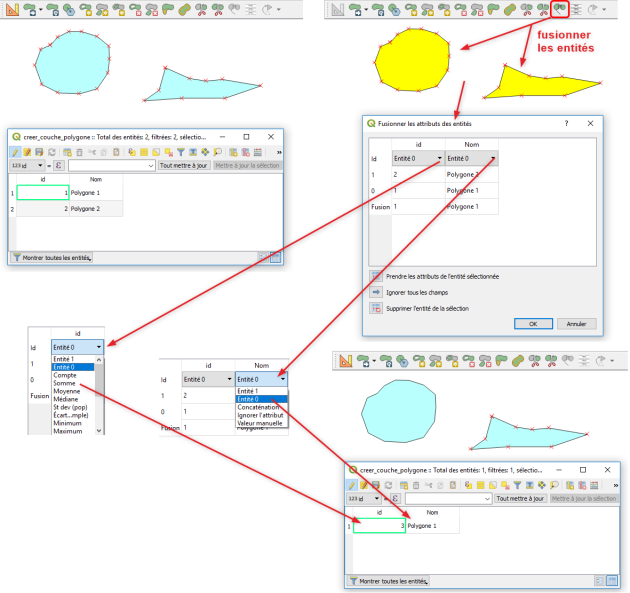Expand the id column 'Entité 0' dropdown in Fusionner dialog
The image size is (630, 593).
(x=416, y=158)
